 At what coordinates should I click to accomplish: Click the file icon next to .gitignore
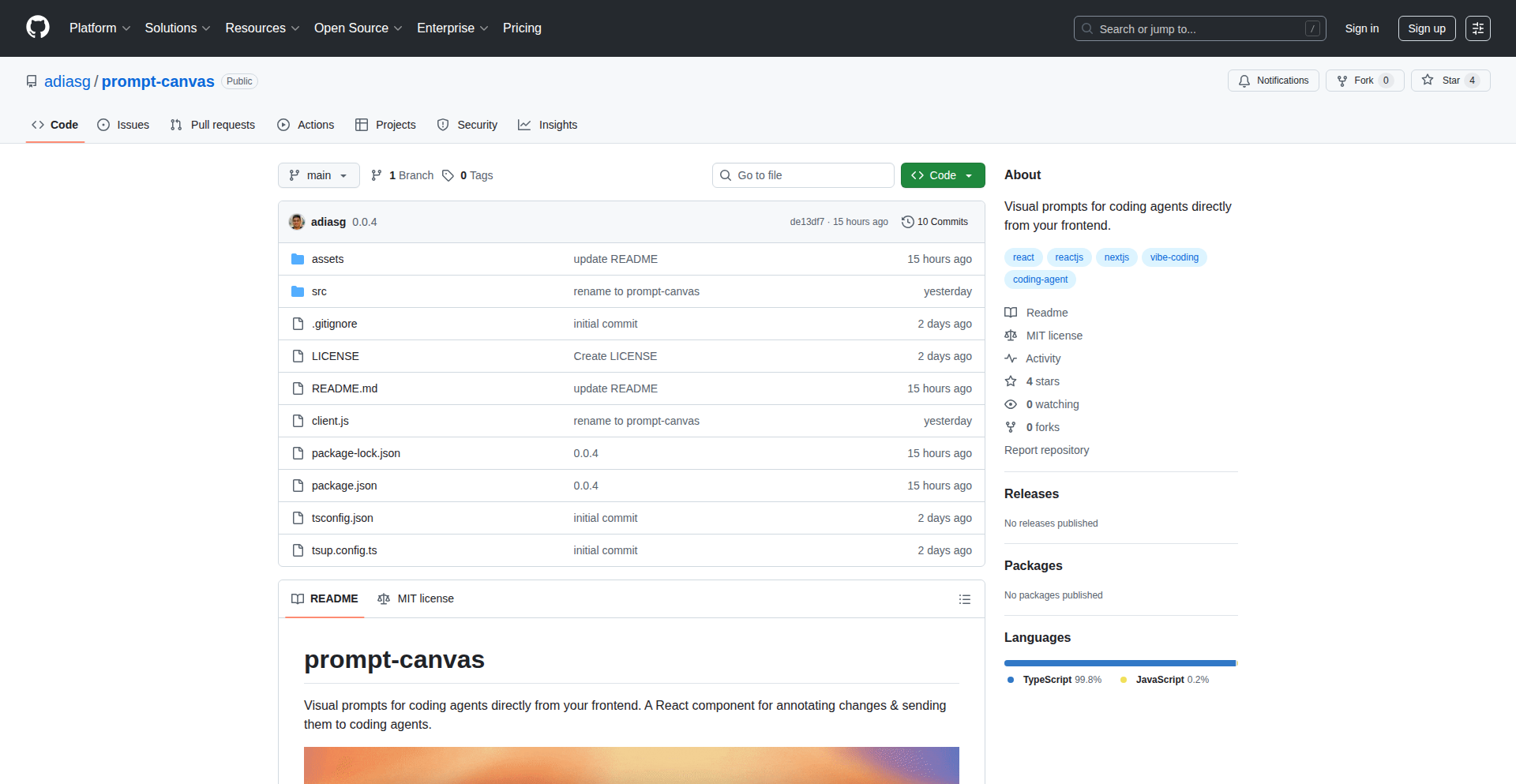(x=298, y=324)
